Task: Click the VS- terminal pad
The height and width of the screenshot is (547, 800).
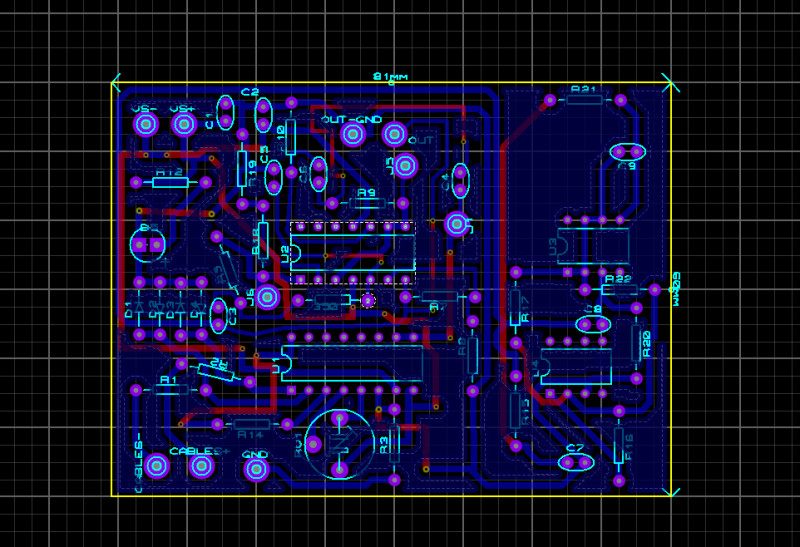Action: (146, 124)
